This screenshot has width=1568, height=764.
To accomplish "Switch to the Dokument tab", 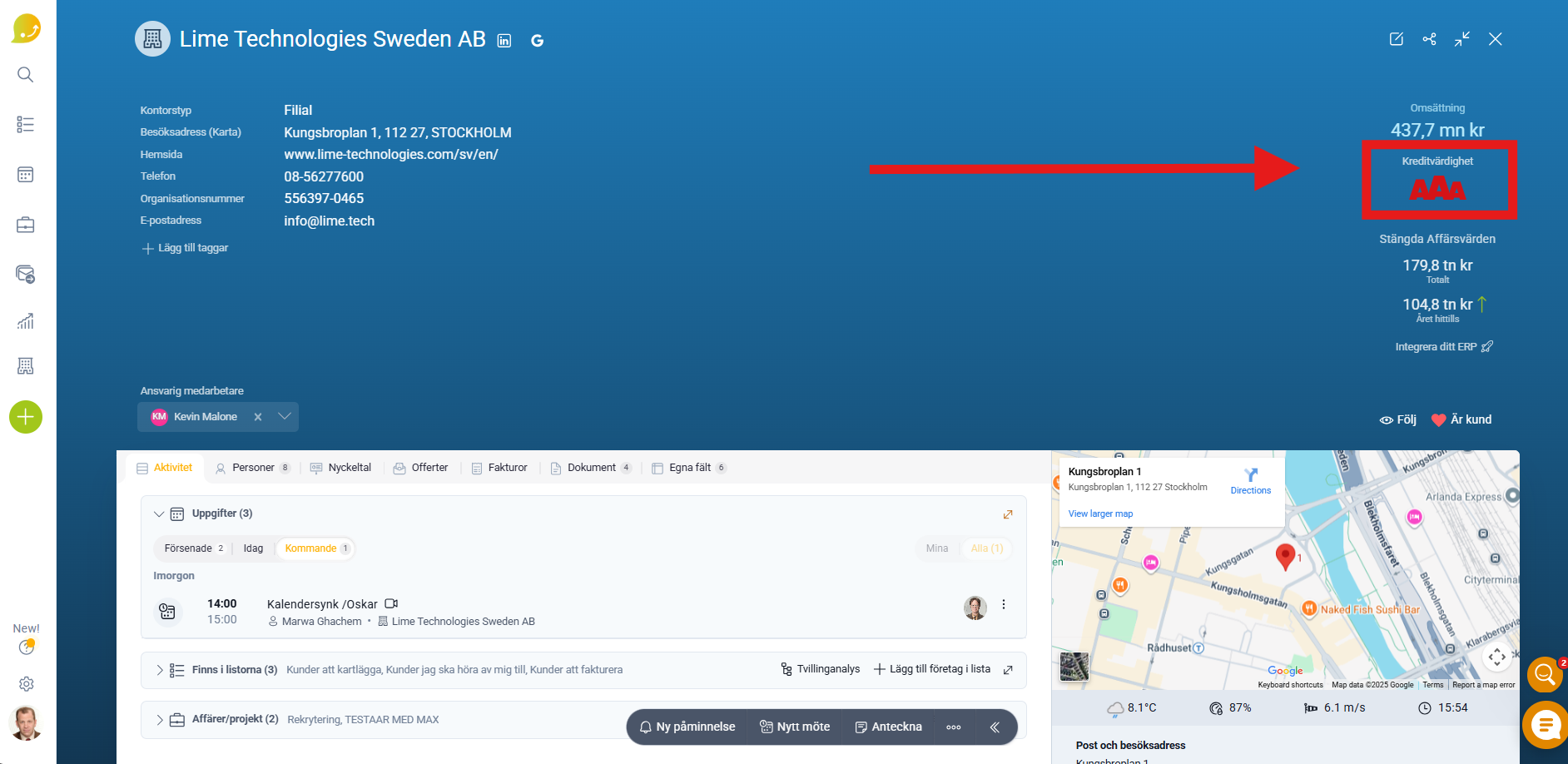I will [x=591, y=468].
